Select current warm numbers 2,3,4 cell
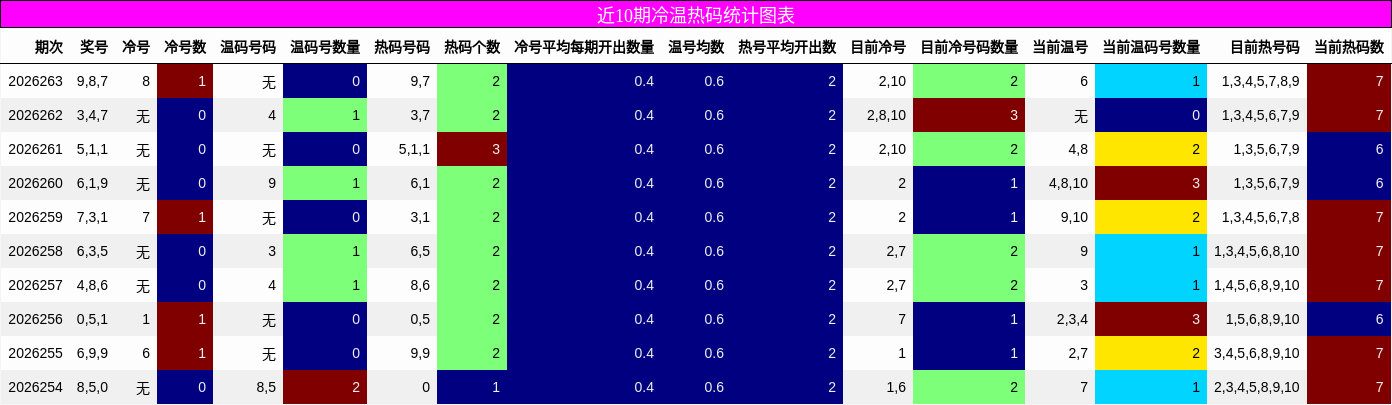 [x=1060, y=319]
